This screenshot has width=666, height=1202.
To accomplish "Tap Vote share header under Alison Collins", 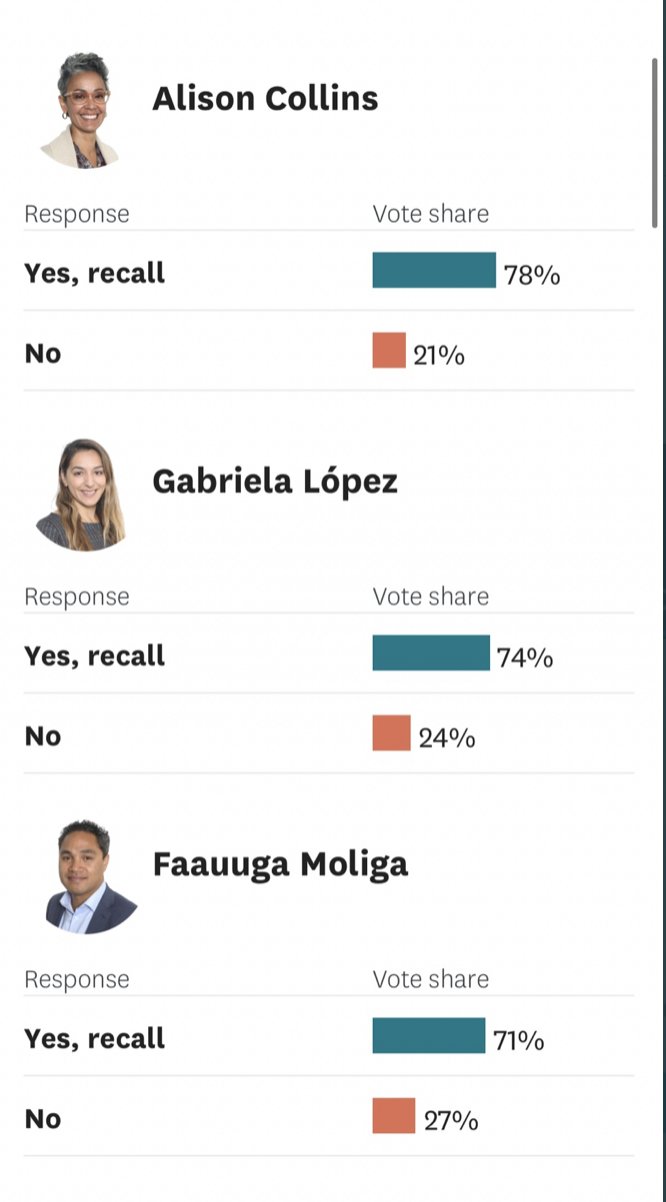I will click(x=431, y=214).
